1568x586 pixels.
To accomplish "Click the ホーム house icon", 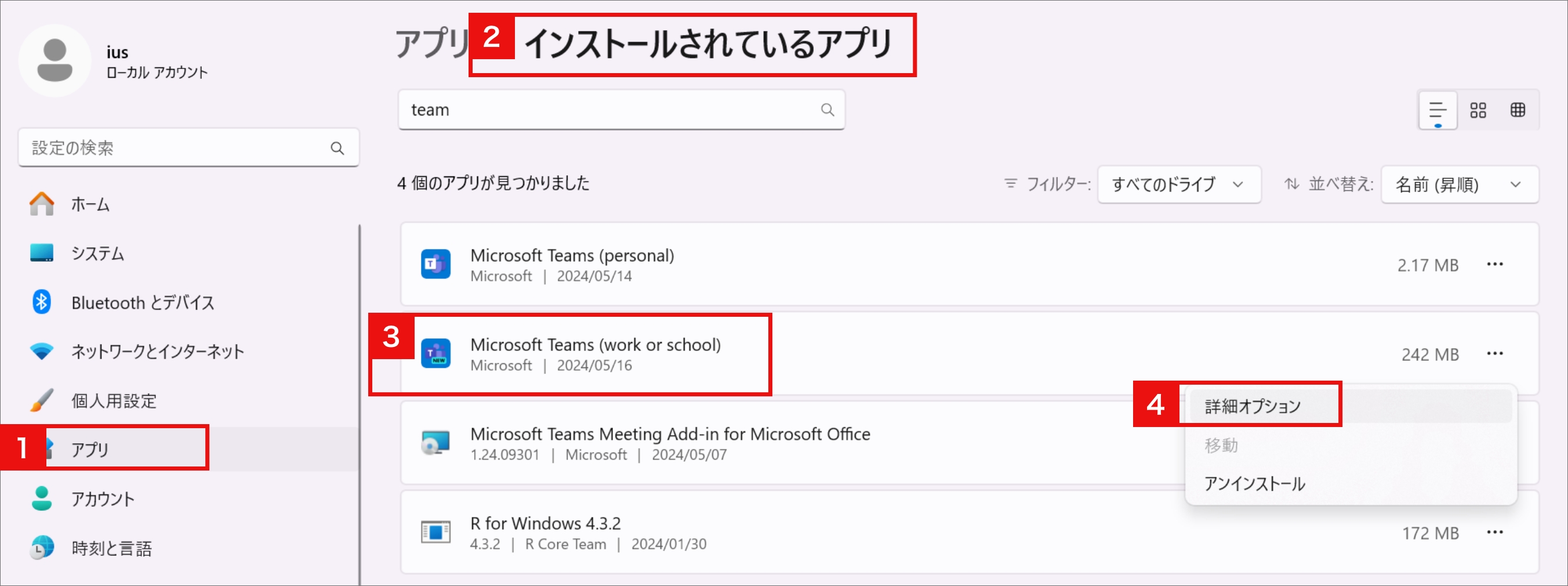I will (x=41, y=204).
